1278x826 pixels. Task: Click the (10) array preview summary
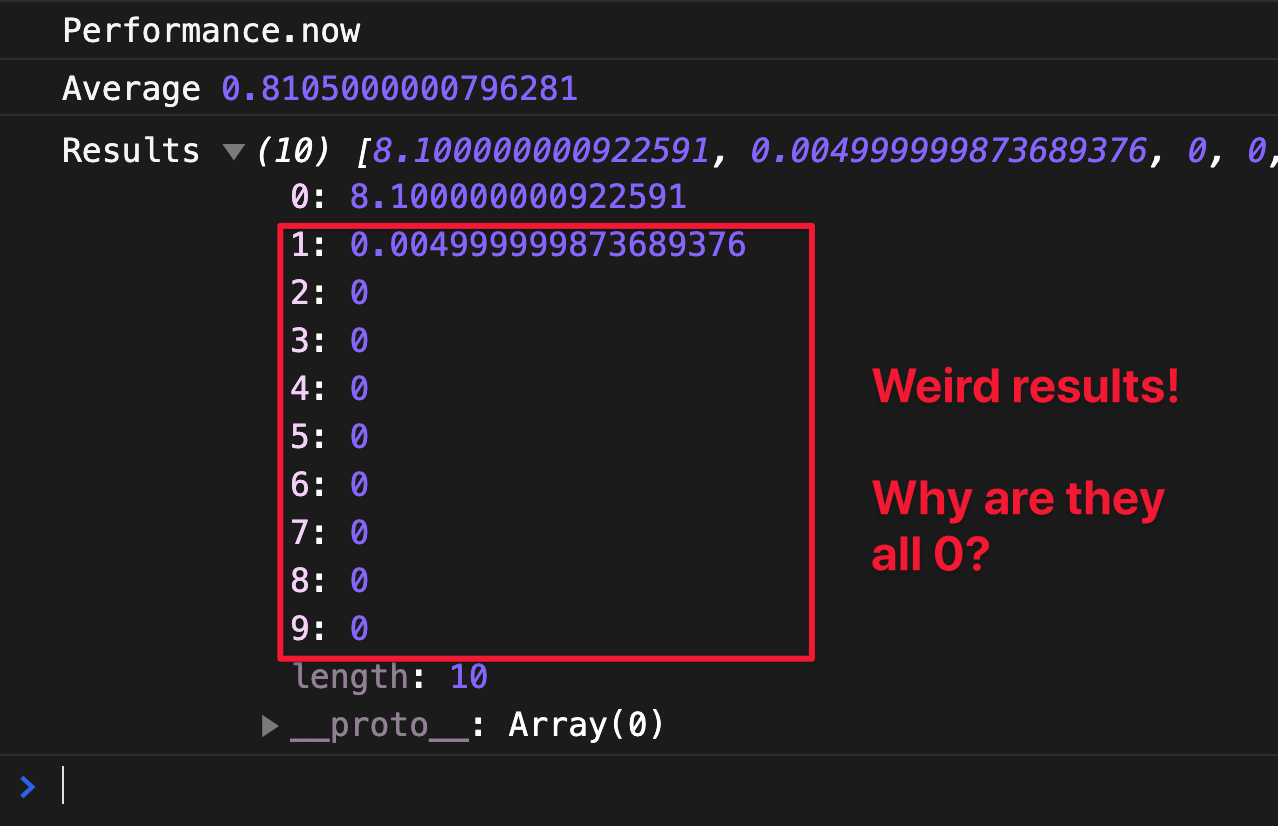294,151
